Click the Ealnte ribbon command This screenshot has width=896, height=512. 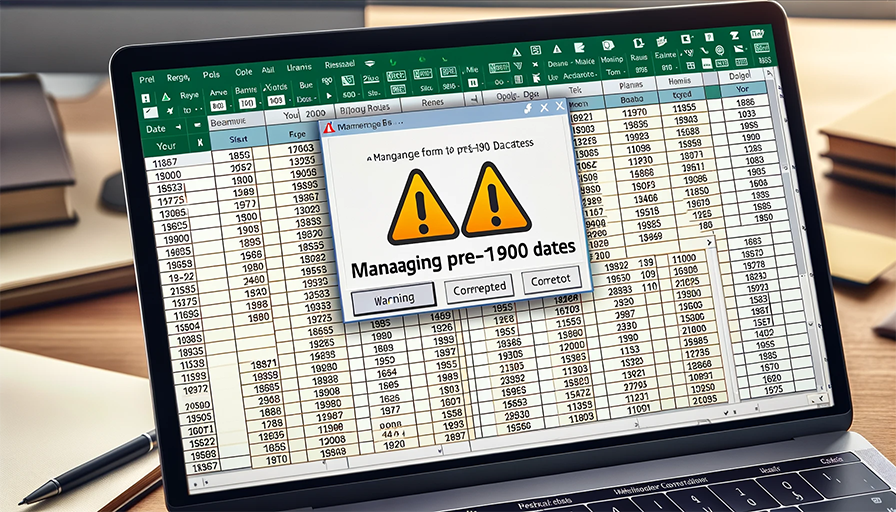[665, 55]
